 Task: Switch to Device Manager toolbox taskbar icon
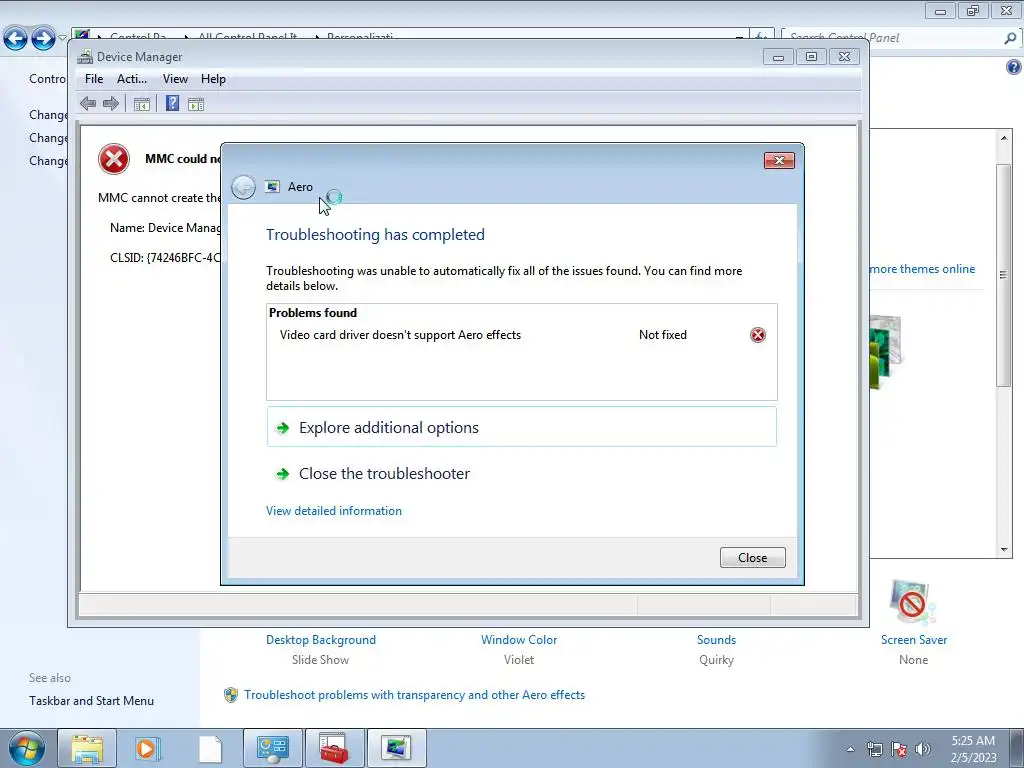click(334, 748)
